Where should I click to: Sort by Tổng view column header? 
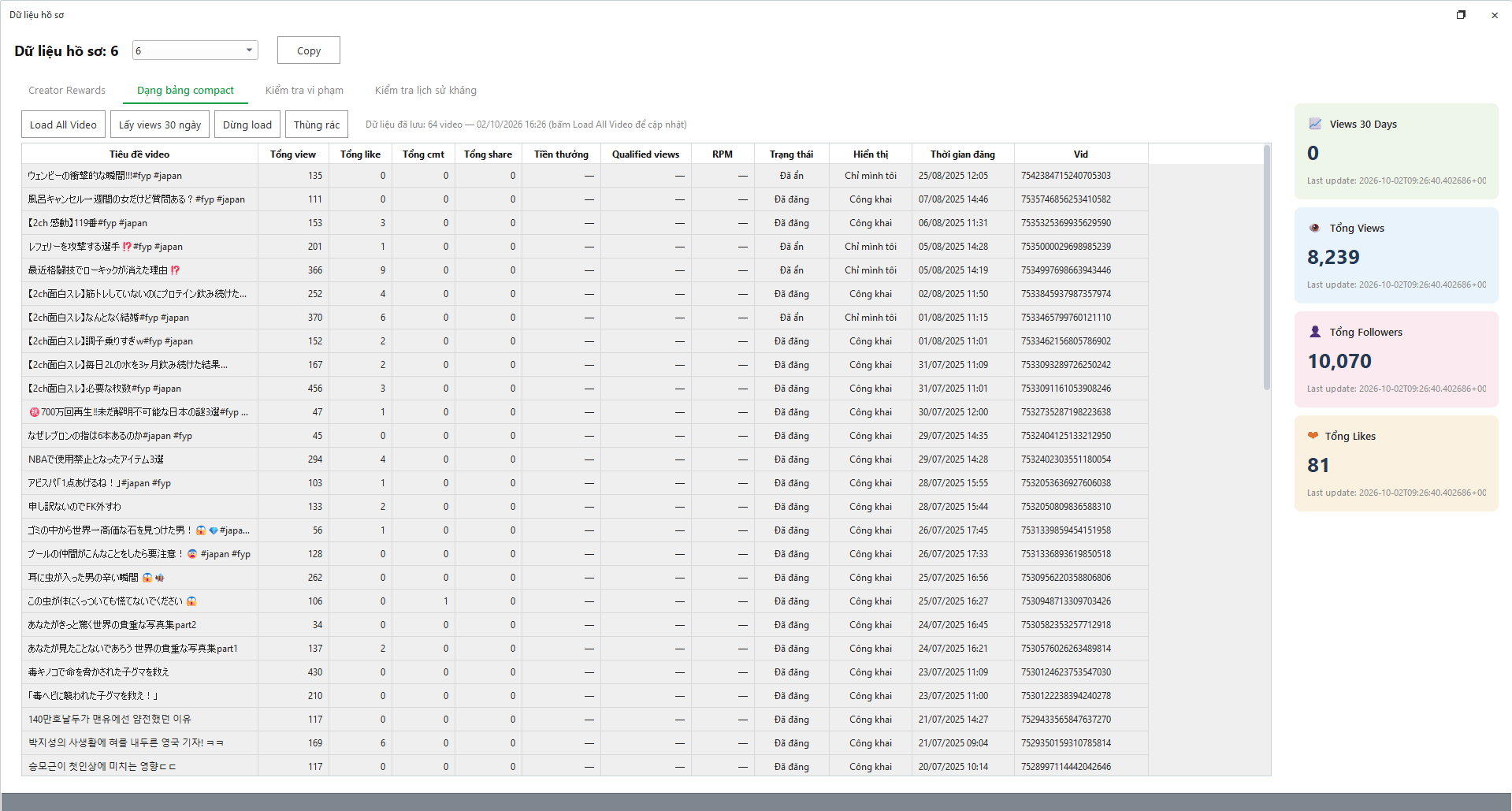pyautogui.click(x=293, y=154)
